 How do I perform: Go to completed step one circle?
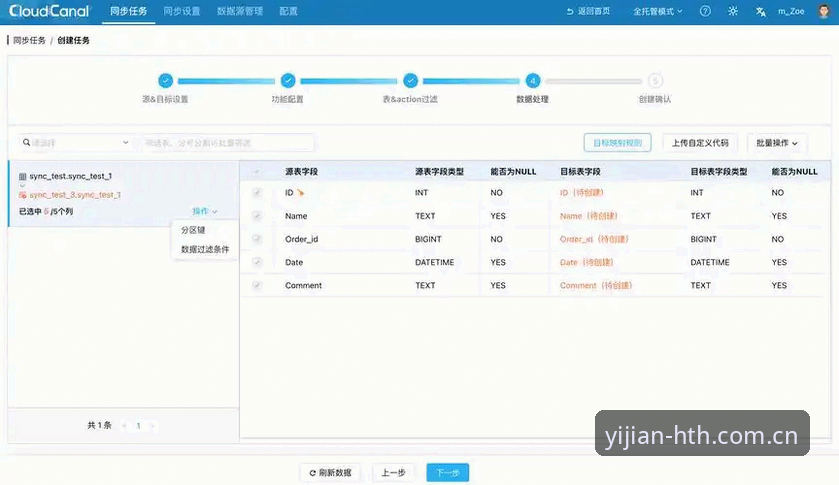[x=165, y=81]
